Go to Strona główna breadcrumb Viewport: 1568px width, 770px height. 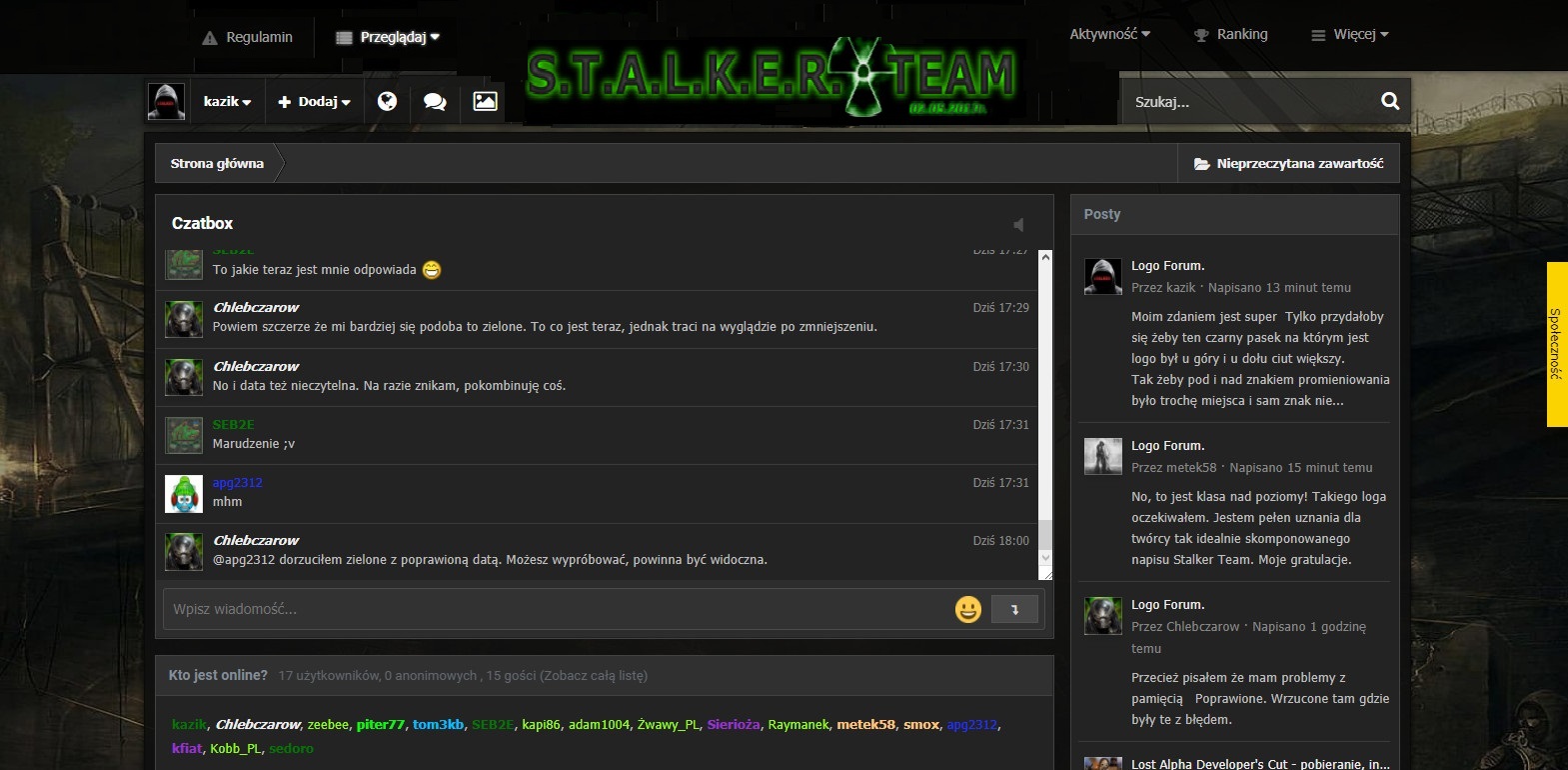point(217,163)
